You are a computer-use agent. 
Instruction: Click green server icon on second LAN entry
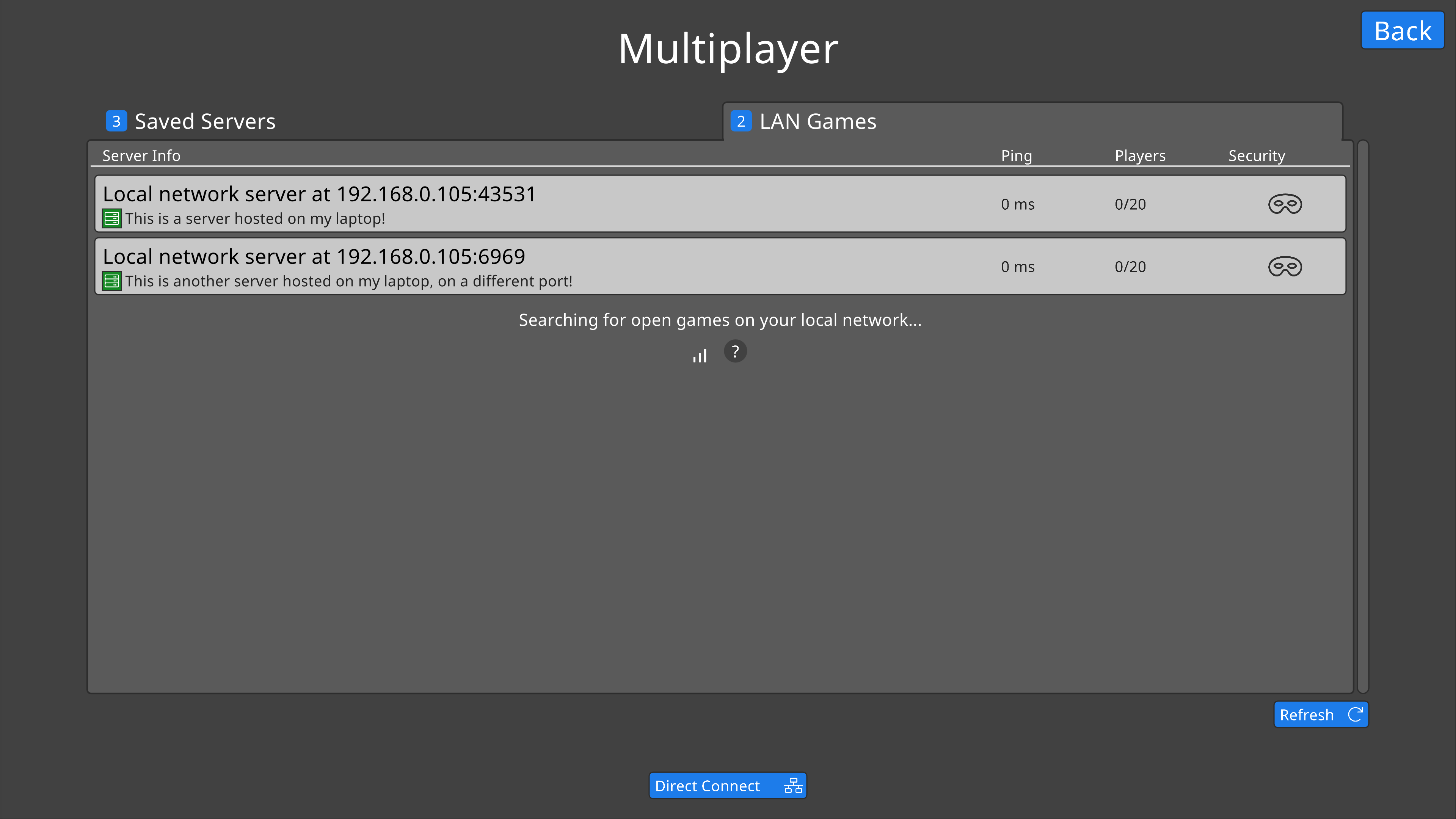point(111,281)
